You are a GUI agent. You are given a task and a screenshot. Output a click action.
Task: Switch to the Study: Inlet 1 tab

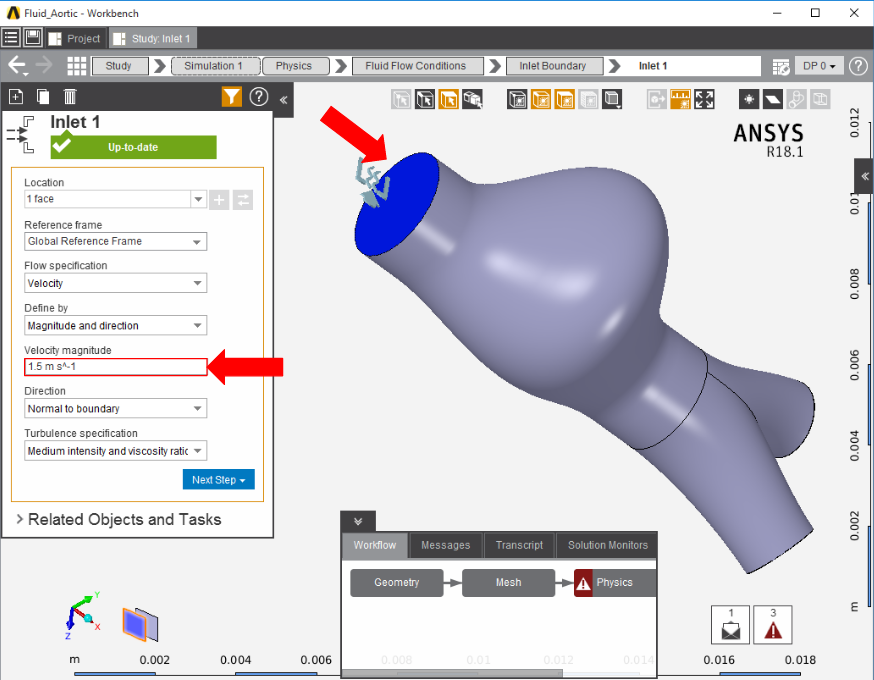[153, 38]
